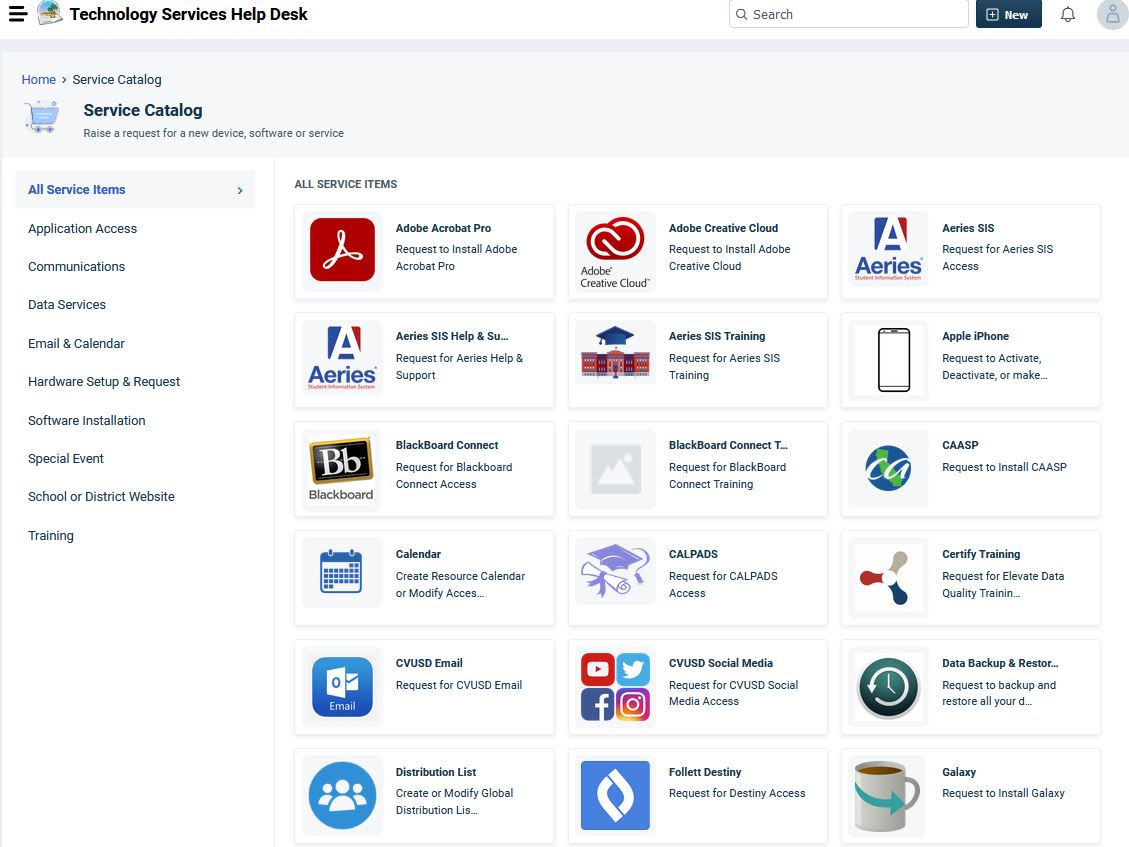Open Follett Destiny title link

pyautogui.click(x=704, y=771)
